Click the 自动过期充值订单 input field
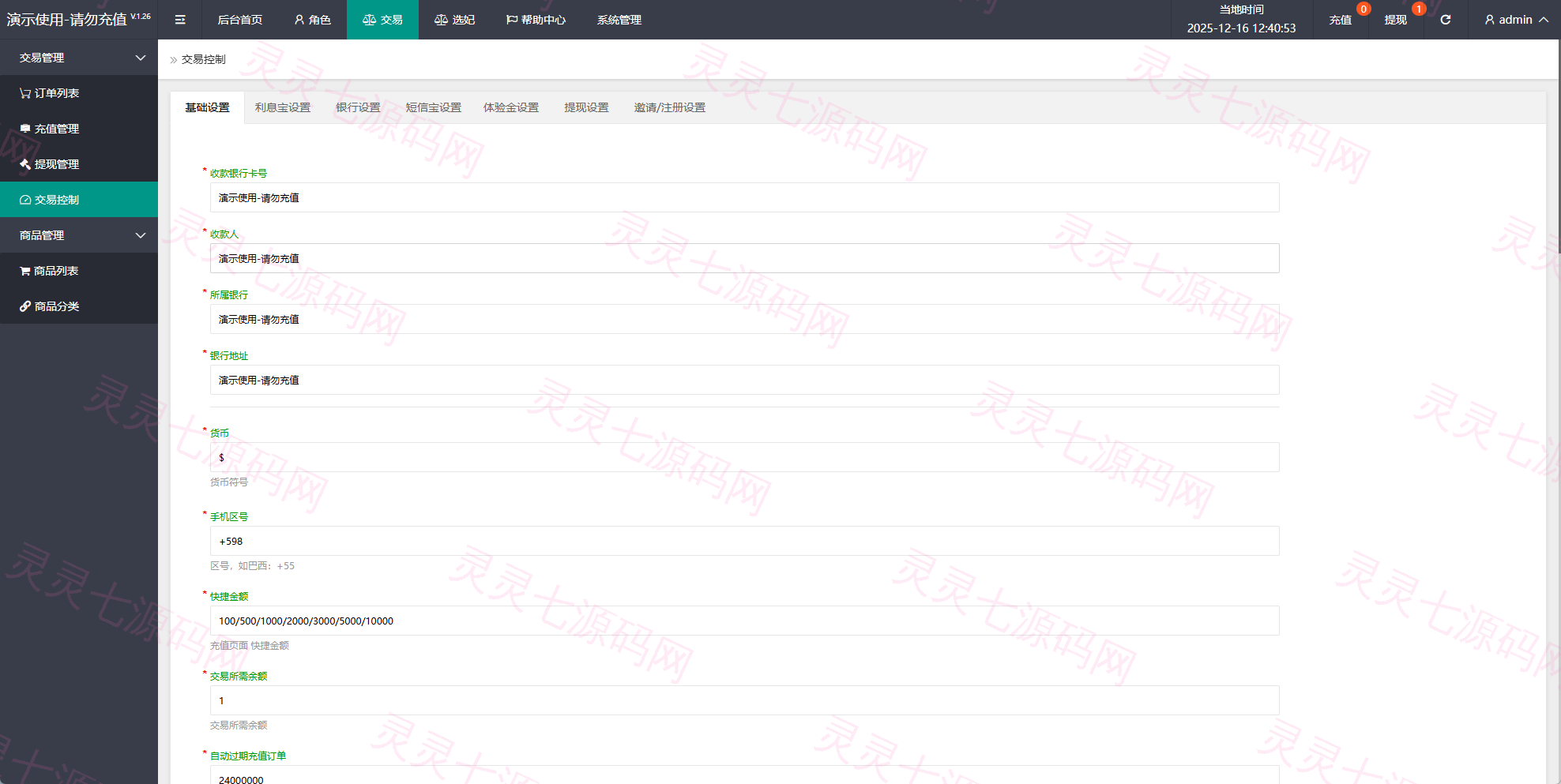Screen dimensions: 1561x784 [x=744, y=775]
